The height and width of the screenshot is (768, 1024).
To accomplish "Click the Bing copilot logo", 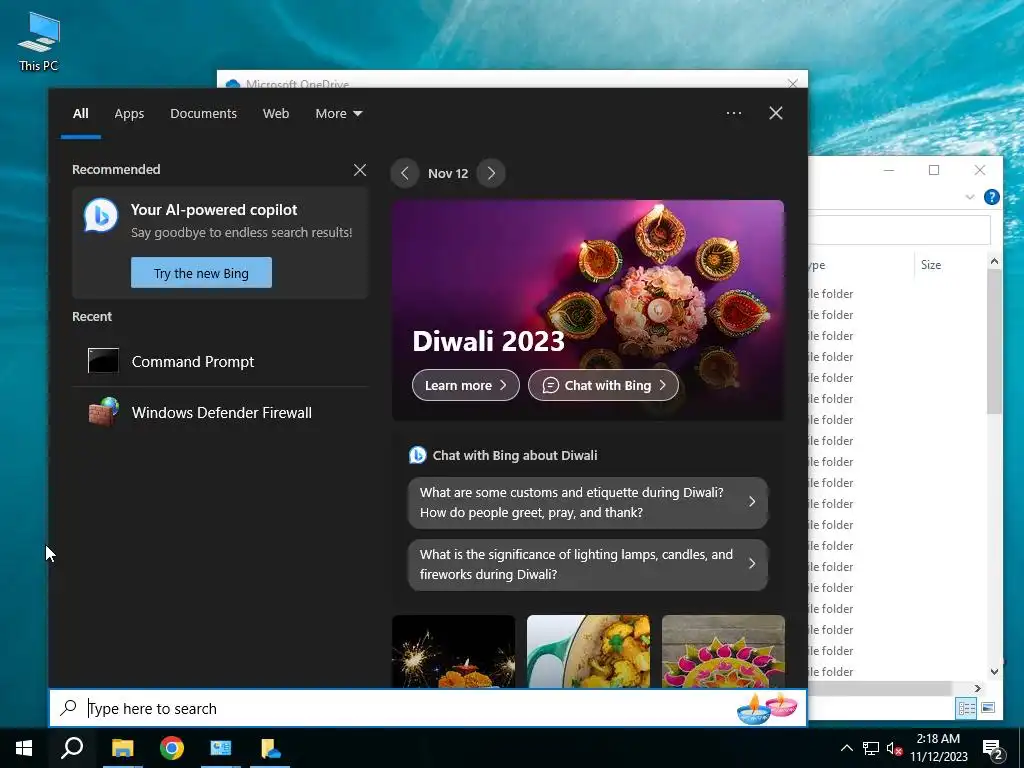I will (101, 216).
